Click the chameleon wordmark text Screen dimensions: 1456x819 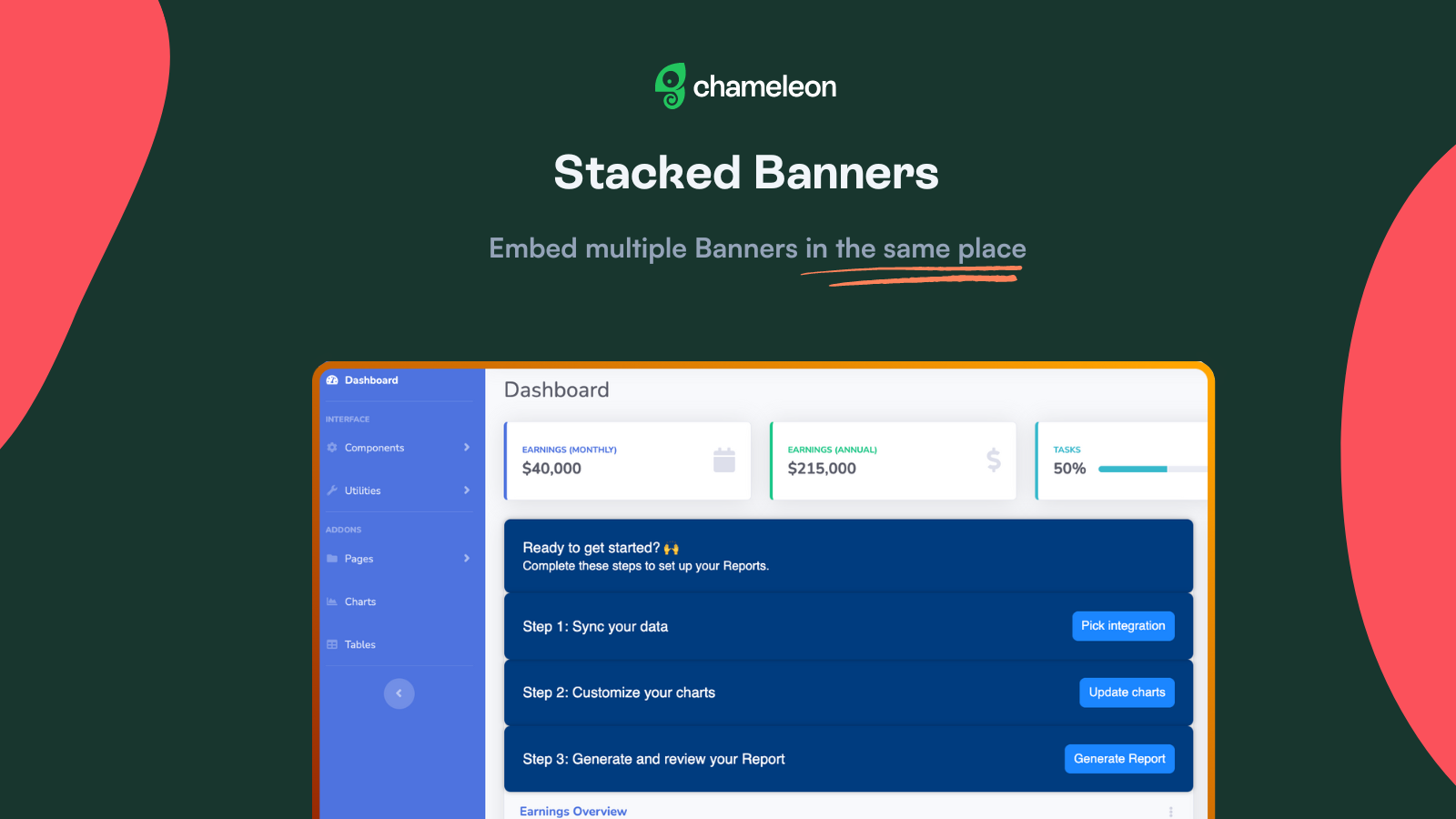coord(764,86)
